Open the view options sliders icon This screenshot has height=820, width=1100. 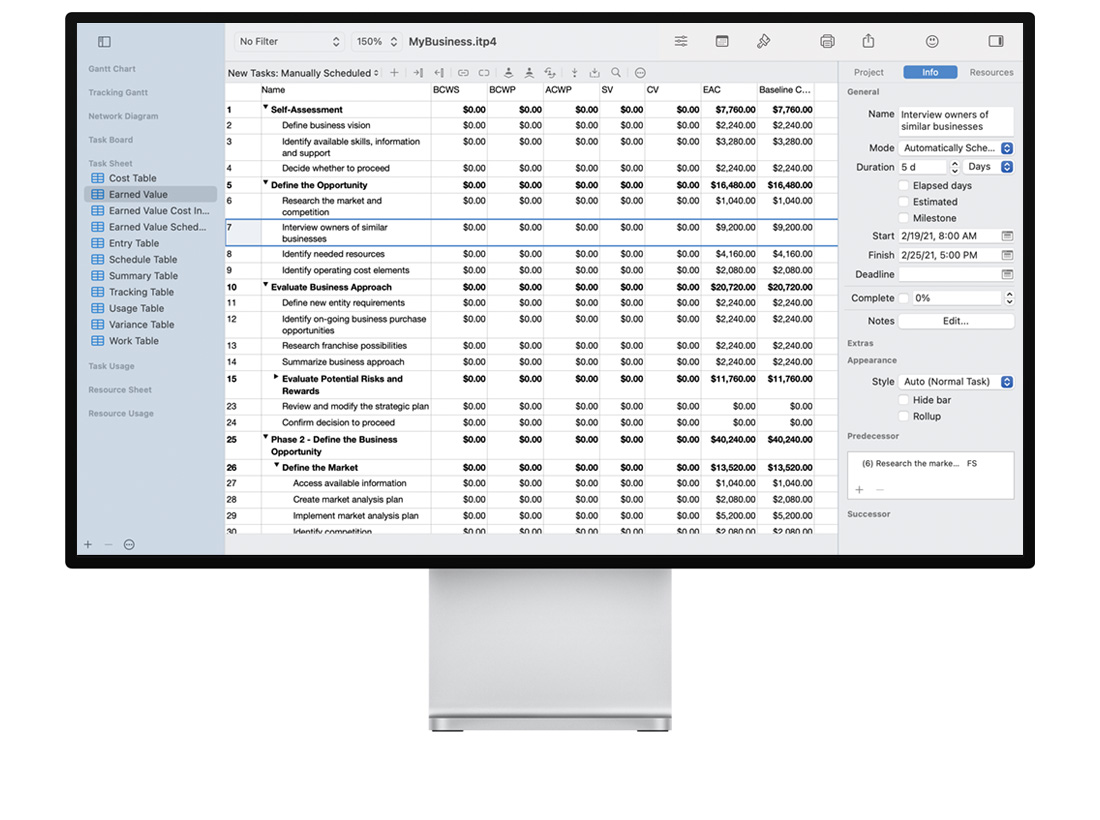[x=681, y=41]
